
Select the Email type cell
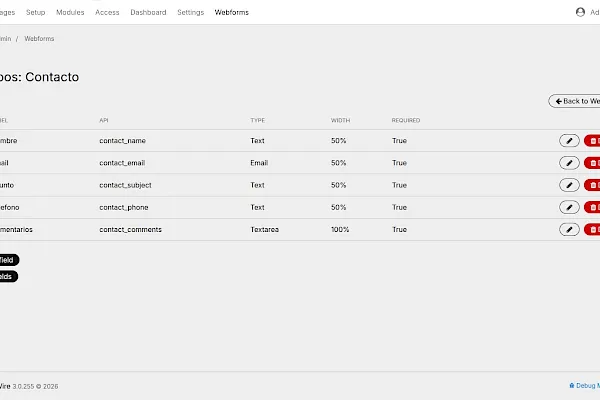(259, 163)
